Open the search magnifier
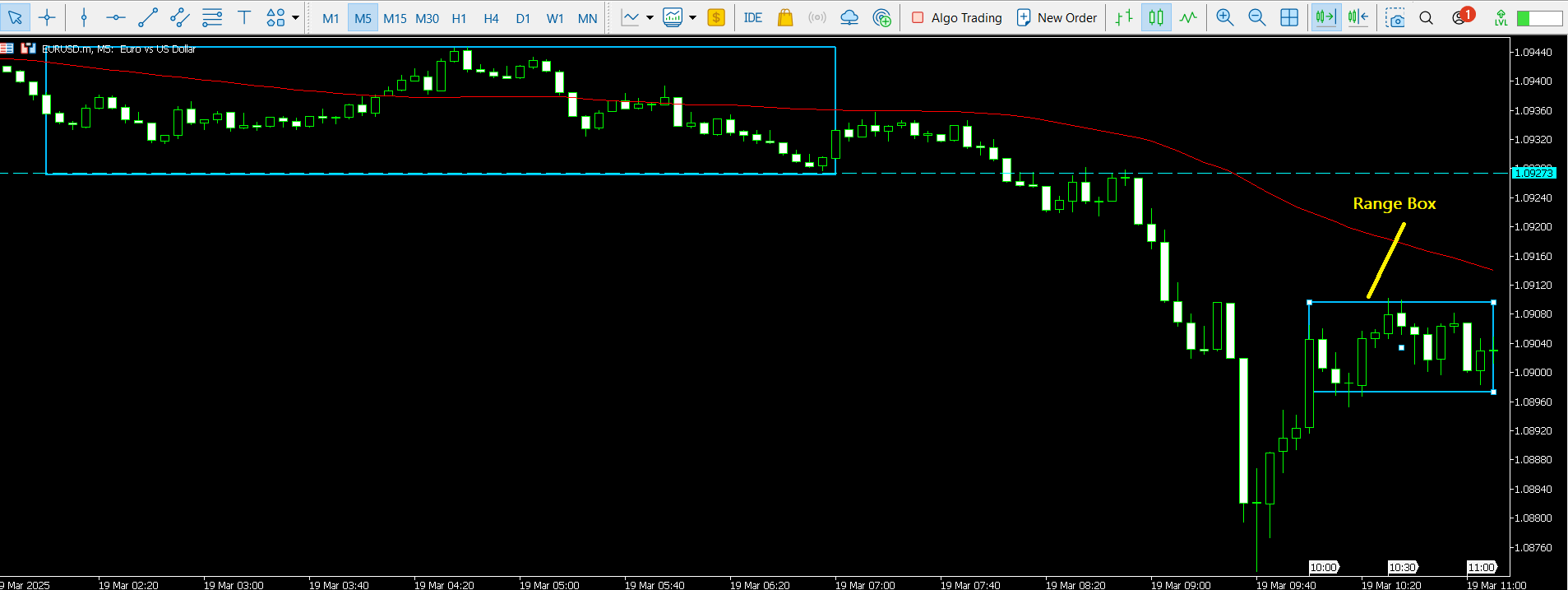 (1427, 17)
